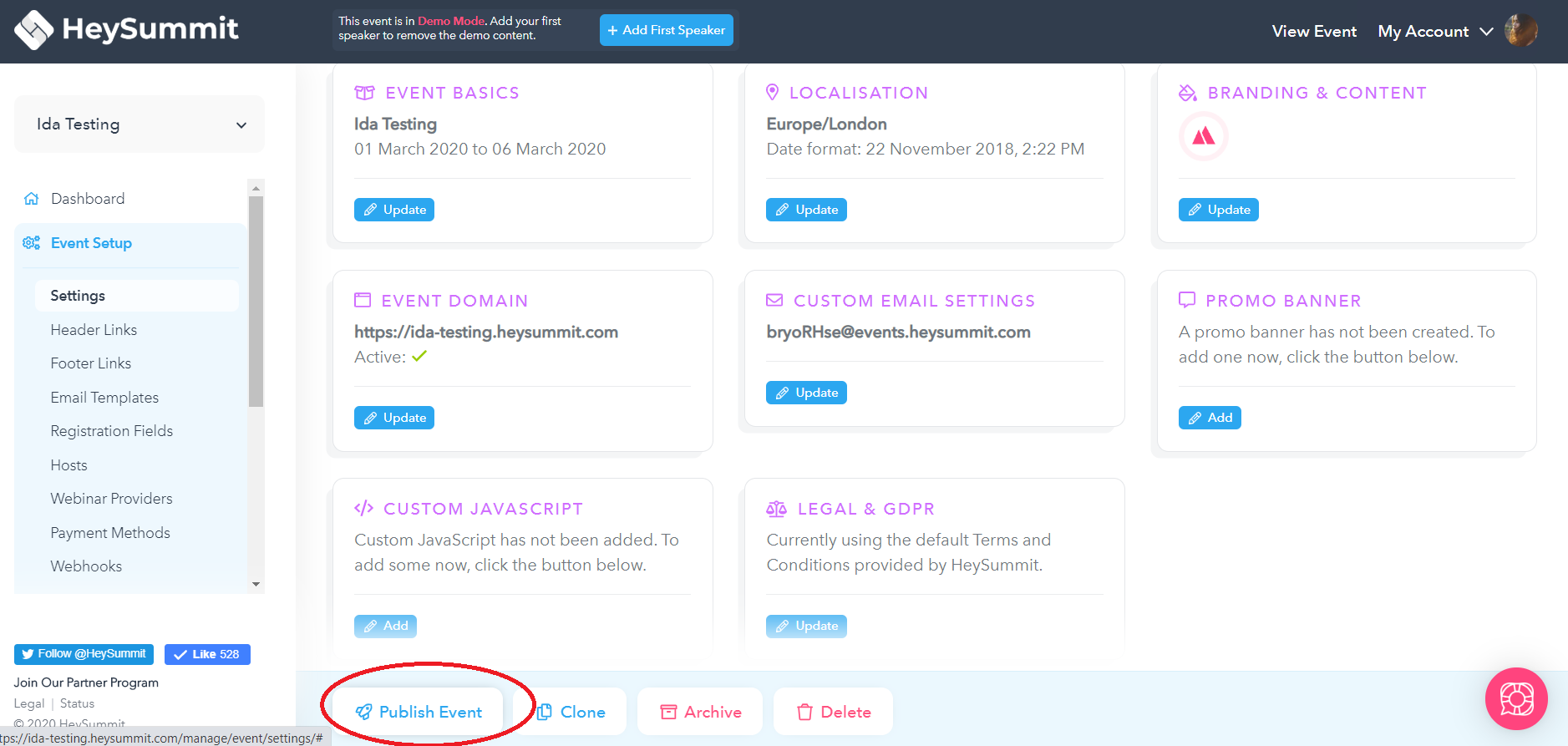Update Event Domain settings
This screenshot has height=746, width=1568.
394,418
